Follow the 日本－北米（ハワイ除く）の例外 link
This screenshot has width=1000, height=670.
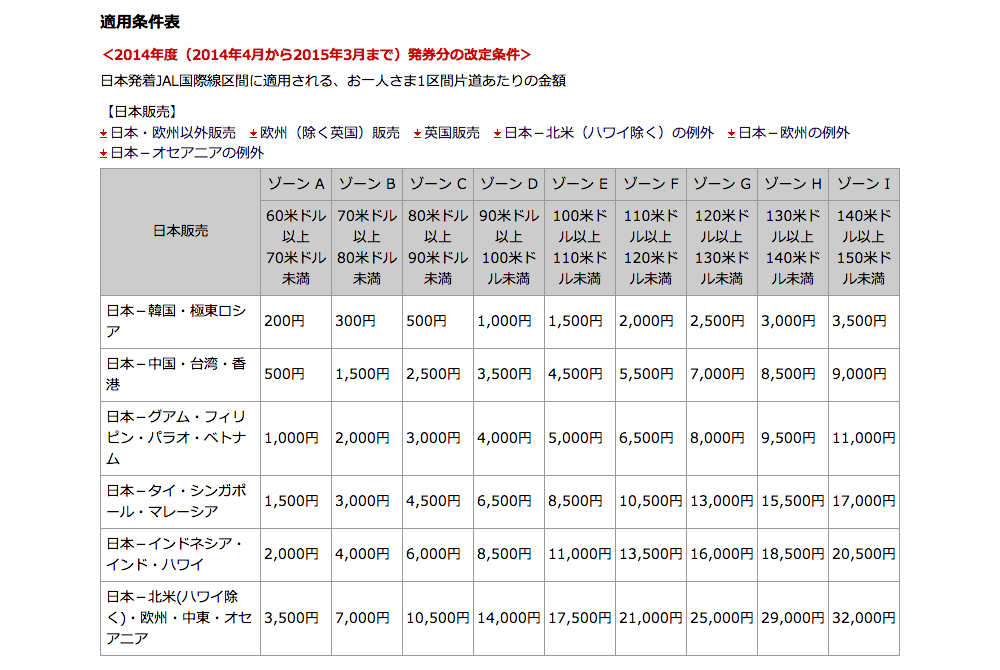609,133
